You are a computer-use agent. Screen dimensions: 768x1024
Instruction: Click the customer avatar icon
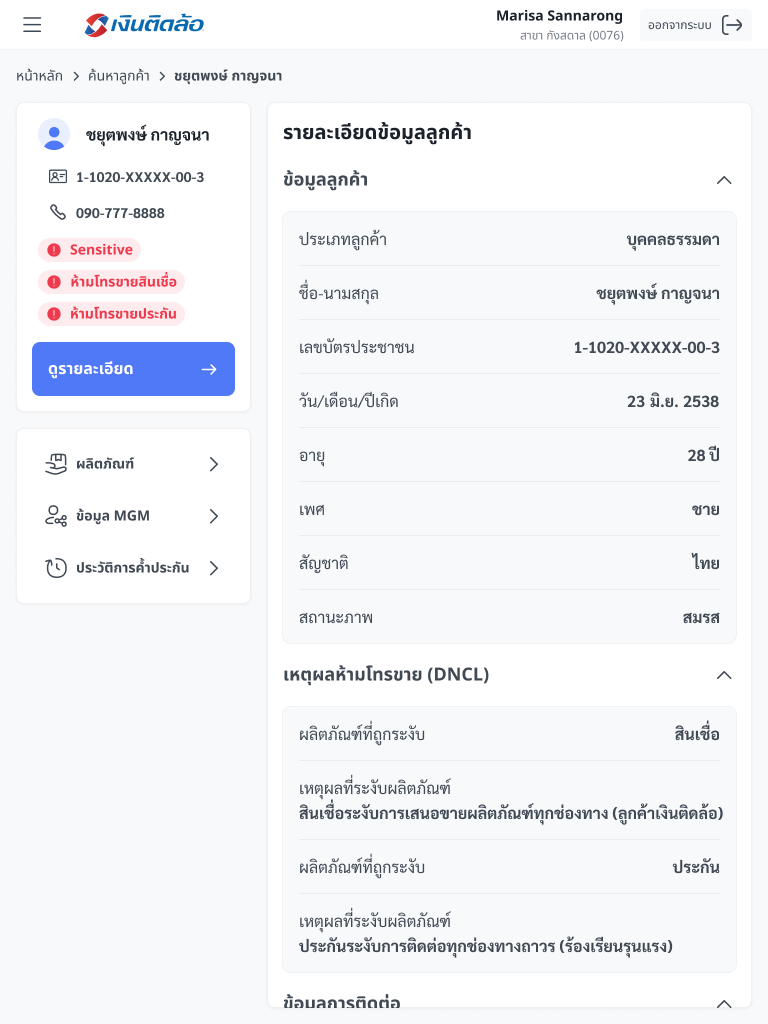tap(54, 134)
